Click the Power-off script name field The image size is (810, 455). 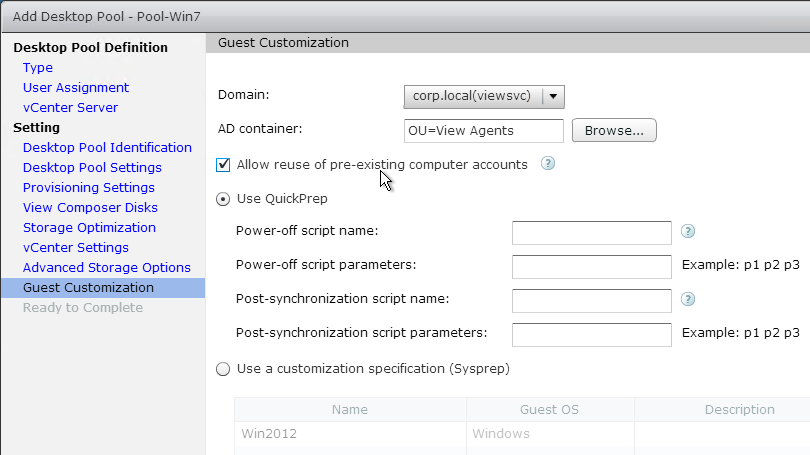pyautogui.click(x=591, y=233)
